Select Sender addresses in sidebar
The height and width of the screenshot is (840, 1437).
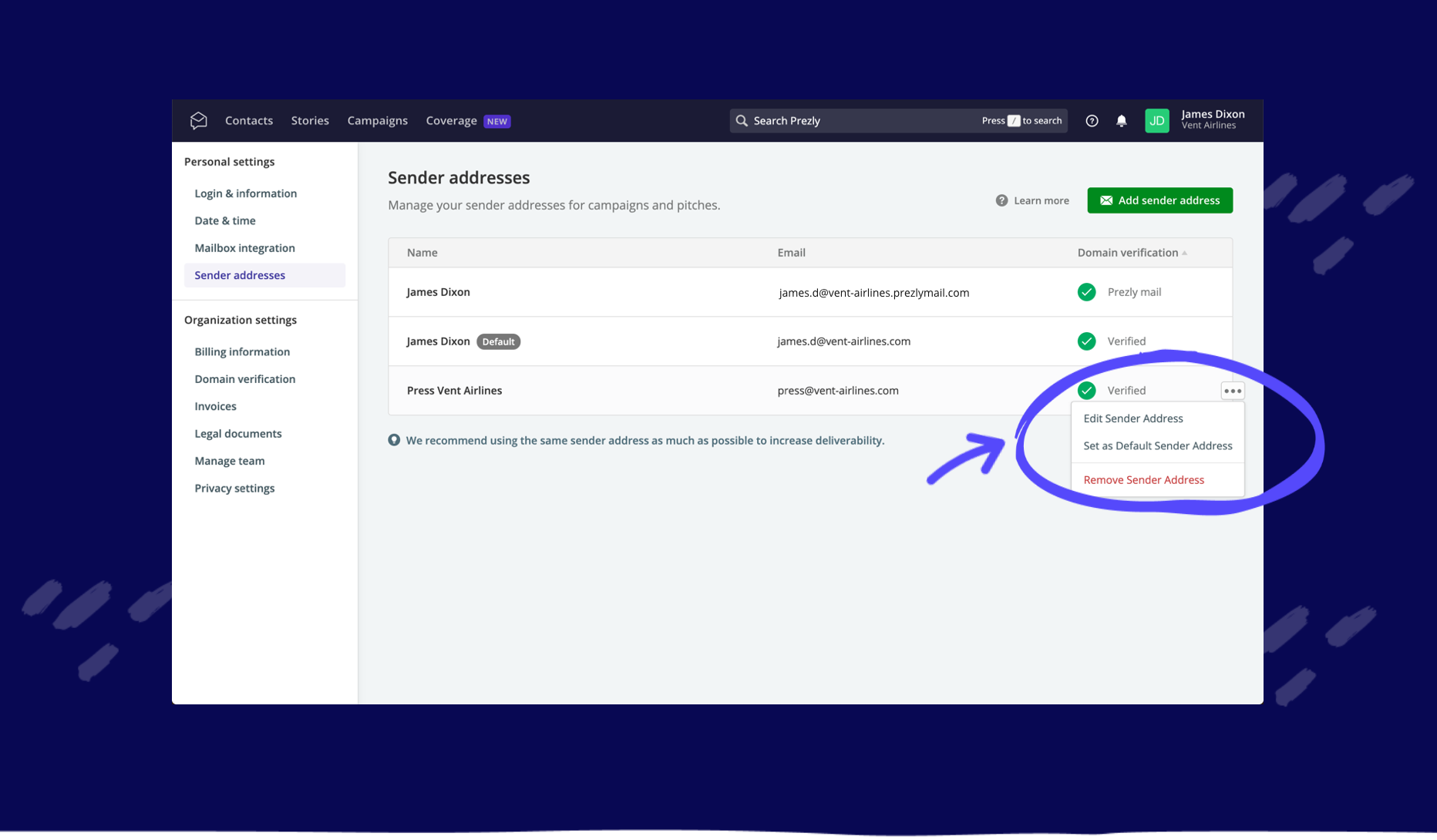click(264, 275)
